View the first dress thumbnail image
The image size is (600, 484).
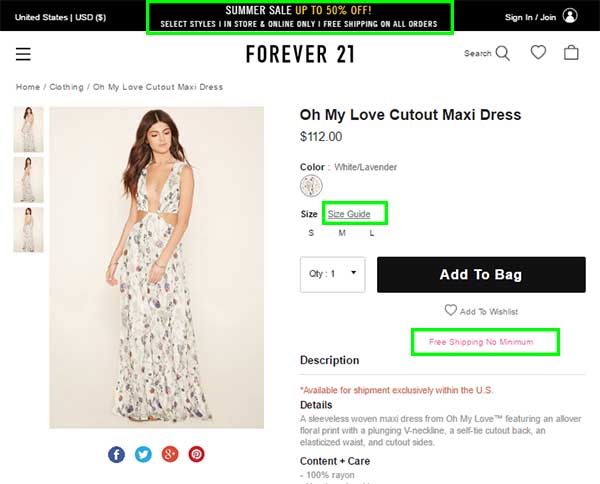pyautogui.click(x=28, y=129)
